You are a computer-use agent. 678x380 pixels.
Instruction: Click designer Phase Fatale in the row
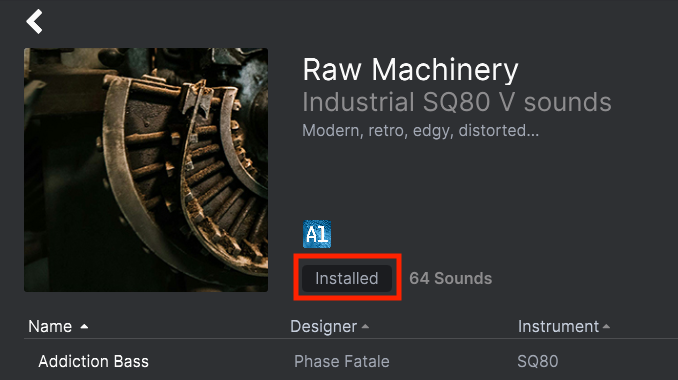342,361
